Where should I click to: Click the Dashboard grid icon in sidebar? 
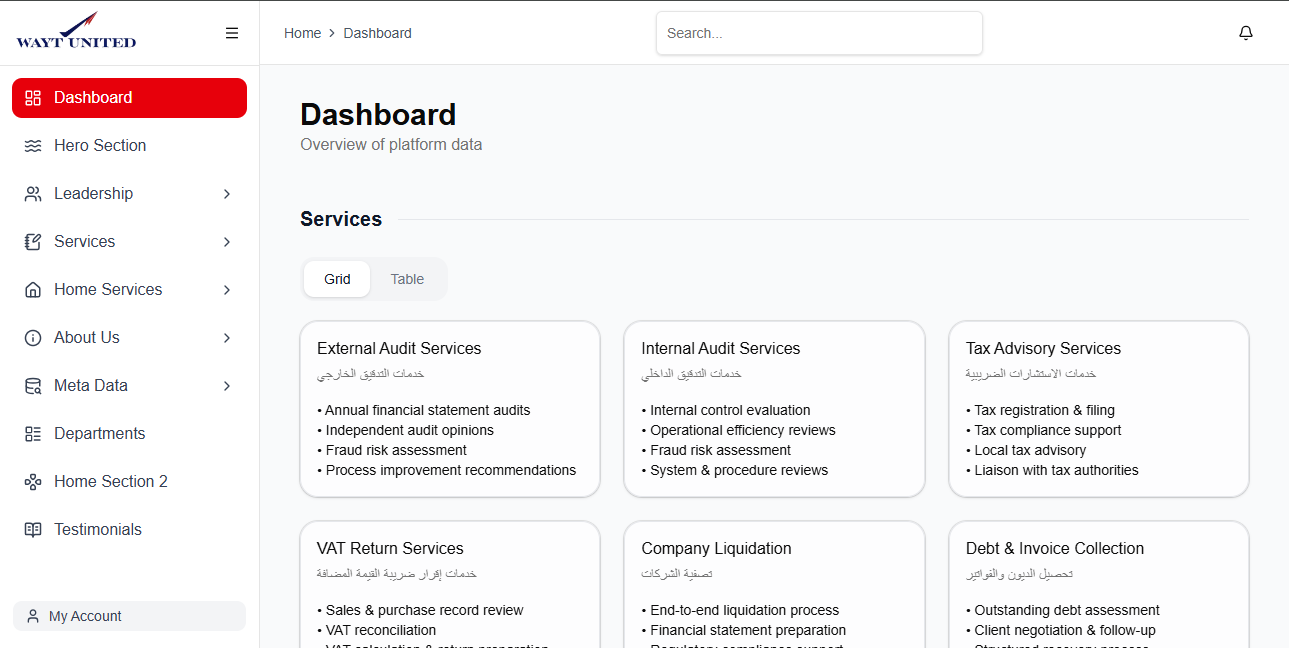33,98
